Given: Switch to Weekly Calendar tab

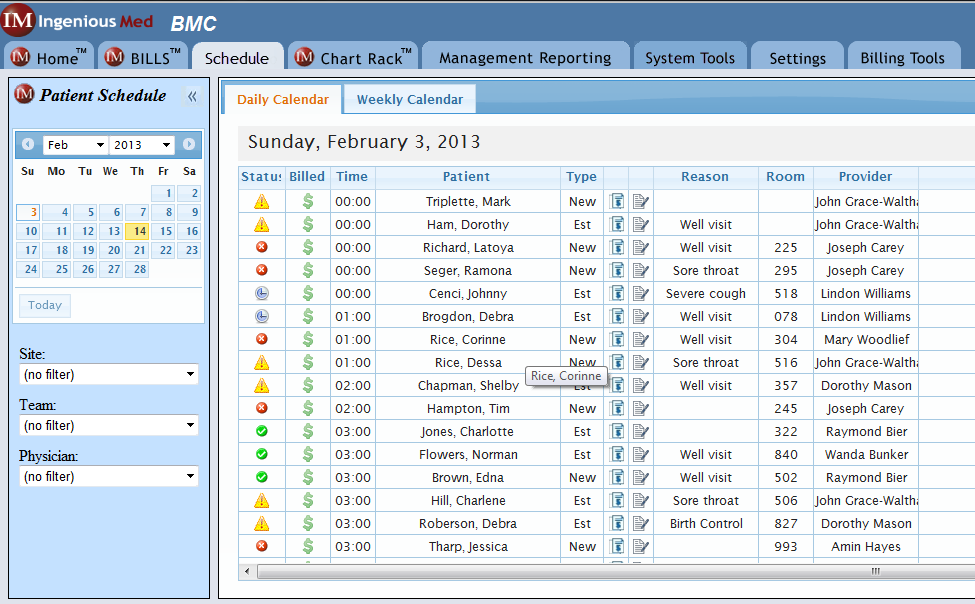Looking at the screenshot, I should tap(410, 100).
